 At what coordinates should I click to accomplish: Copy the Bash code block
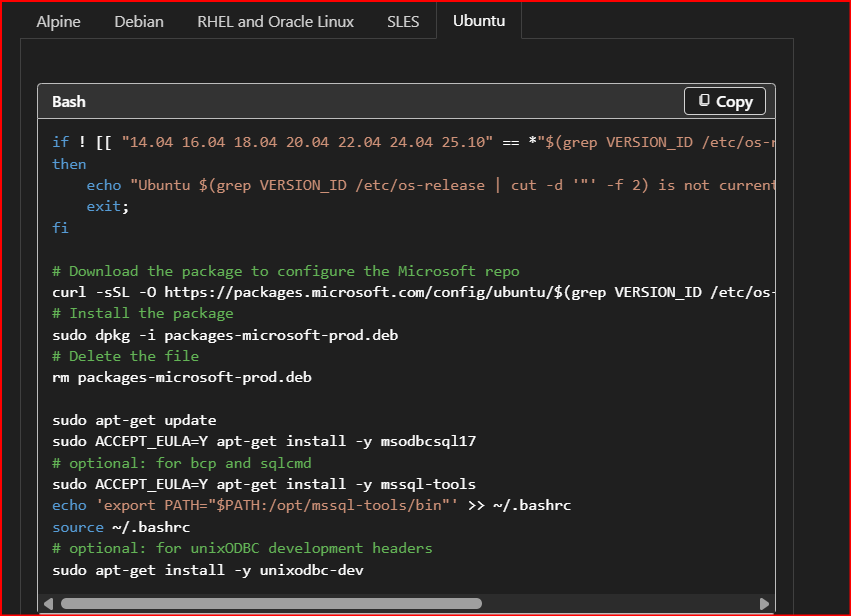click(x=725, y=101)
